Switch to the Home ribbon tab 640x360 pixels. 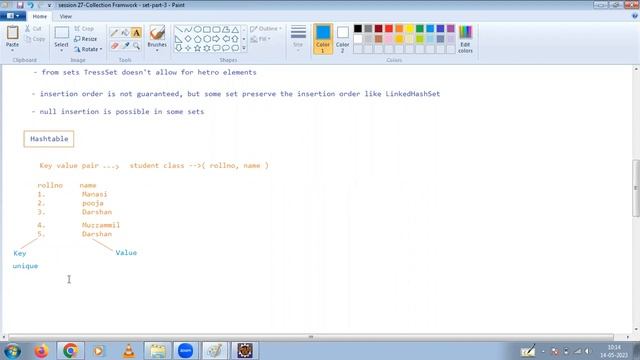[40, 16]
